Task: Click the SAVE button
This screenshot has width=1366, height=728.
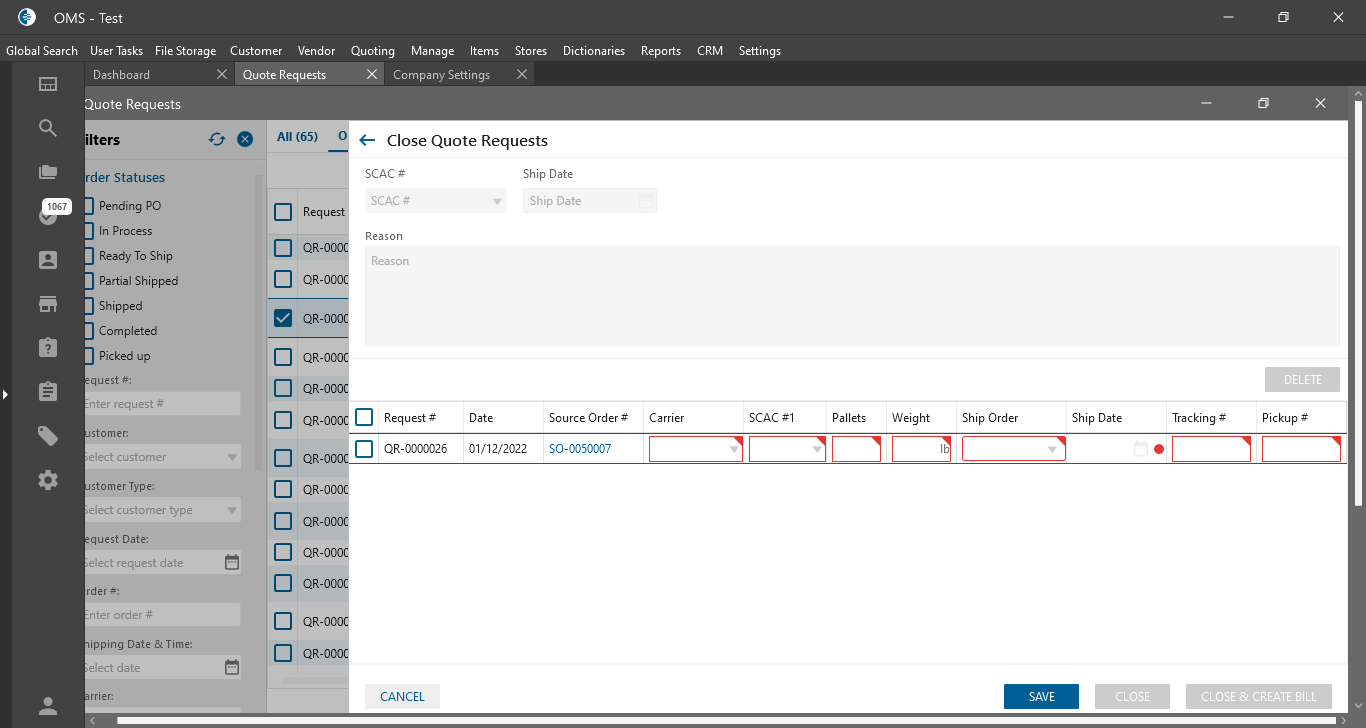Action: point(1041,697)
